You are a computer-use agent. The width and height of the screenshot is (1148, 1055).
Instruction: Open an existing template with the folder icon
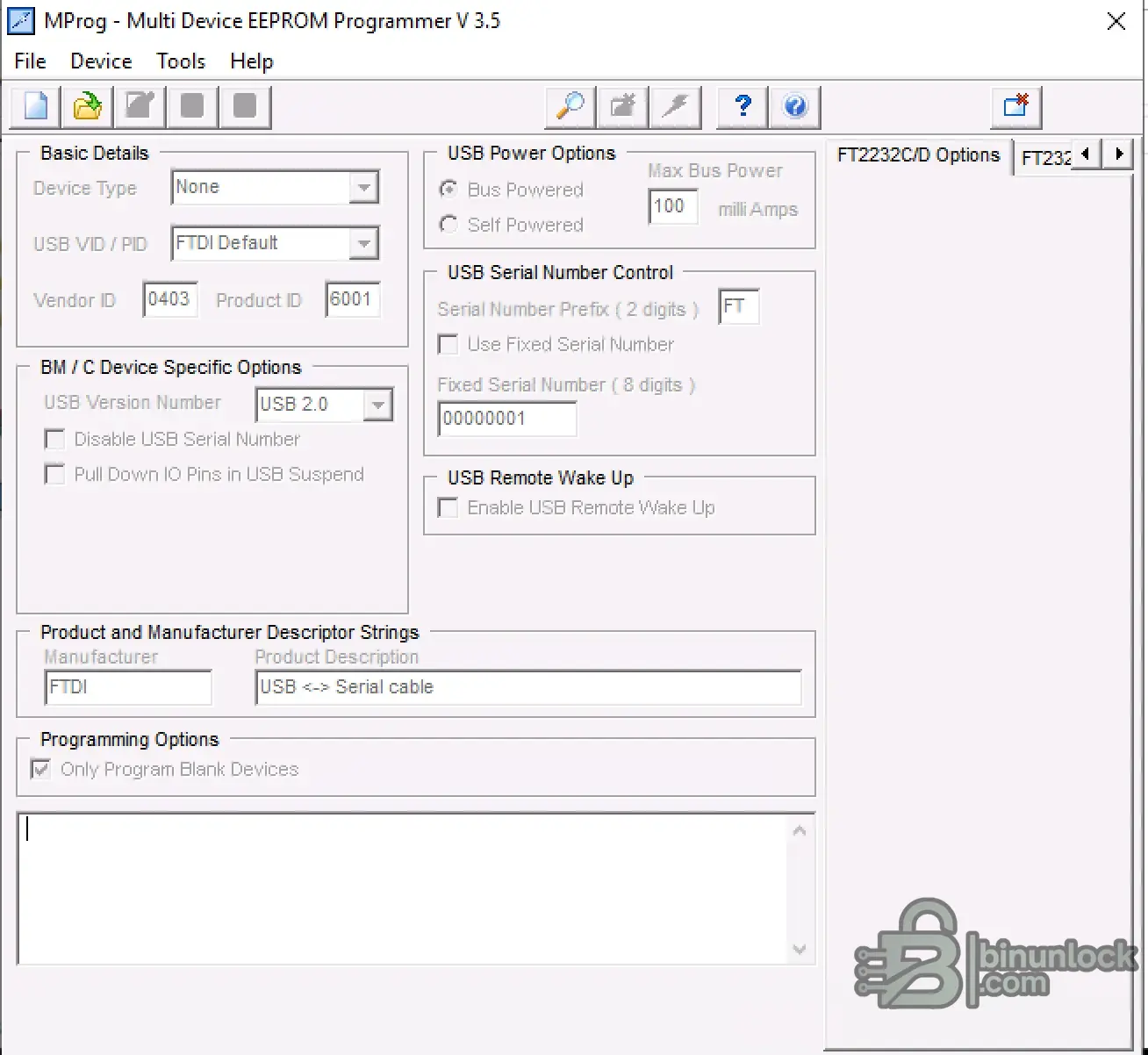click(x=87, y=107)
